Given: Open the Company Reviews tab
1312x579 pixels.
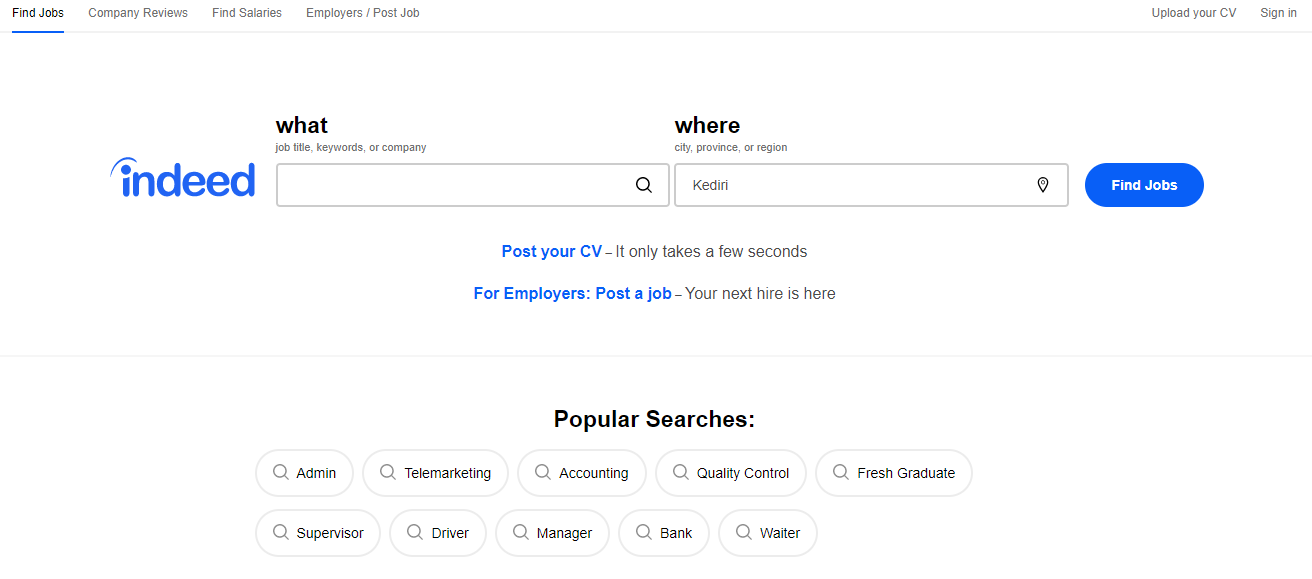Looking at the screenshot, I should point(138,13).
